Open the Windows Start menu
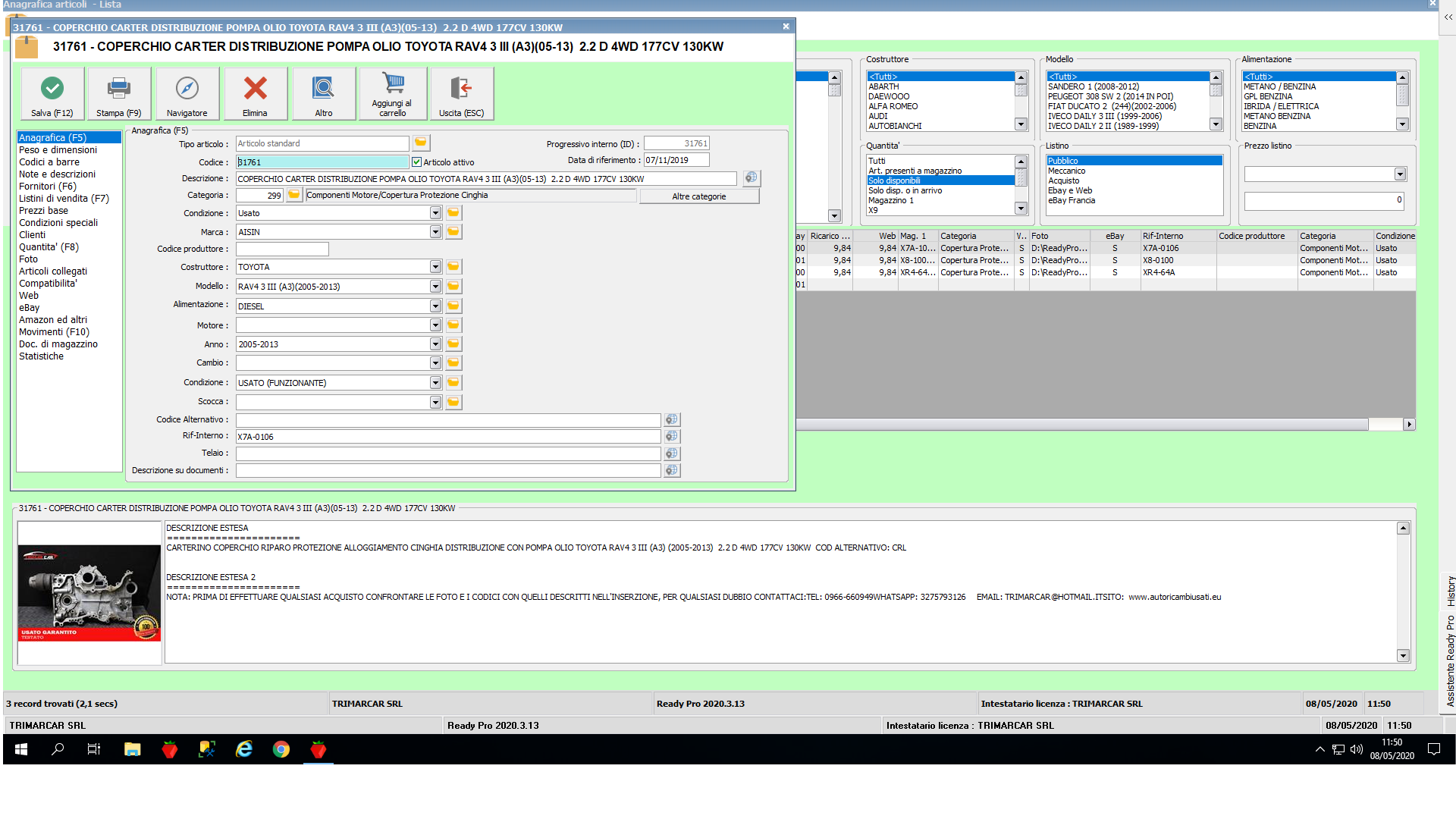 21,749
